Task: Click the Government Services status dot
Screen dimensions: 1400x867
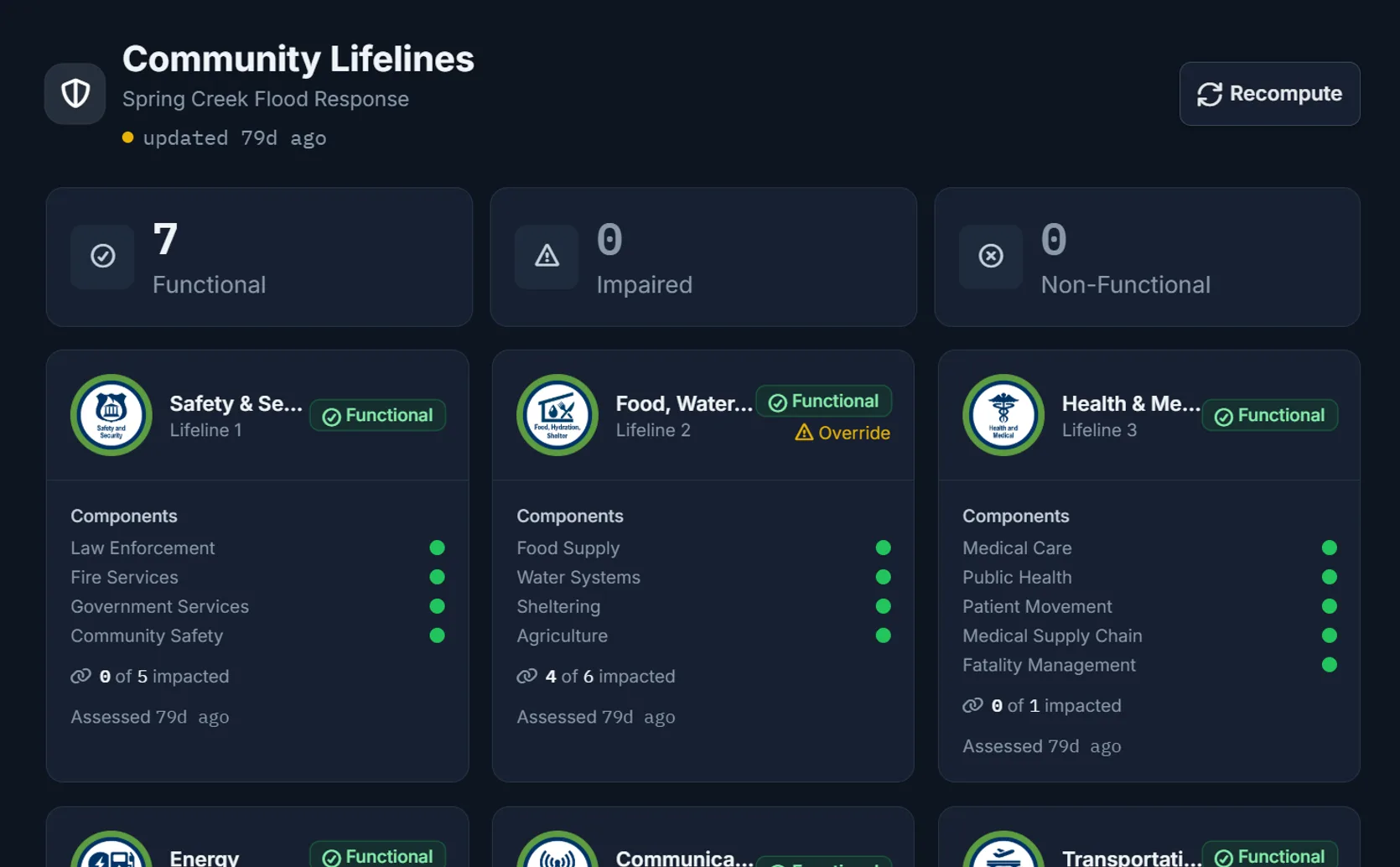Action: [437, 606]
